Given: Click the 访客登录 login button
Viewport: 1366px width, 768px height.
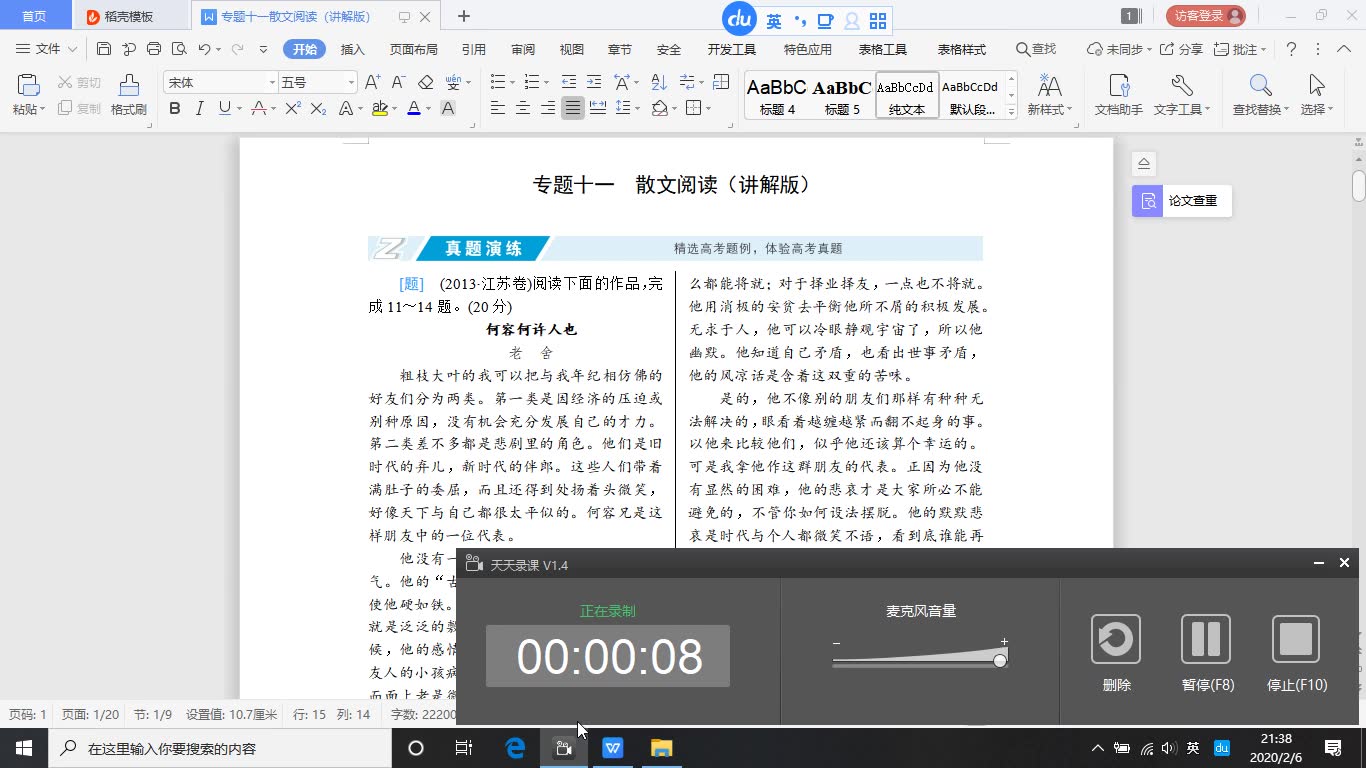Looking at the screenshot, I should click(x=1205, y=16).
